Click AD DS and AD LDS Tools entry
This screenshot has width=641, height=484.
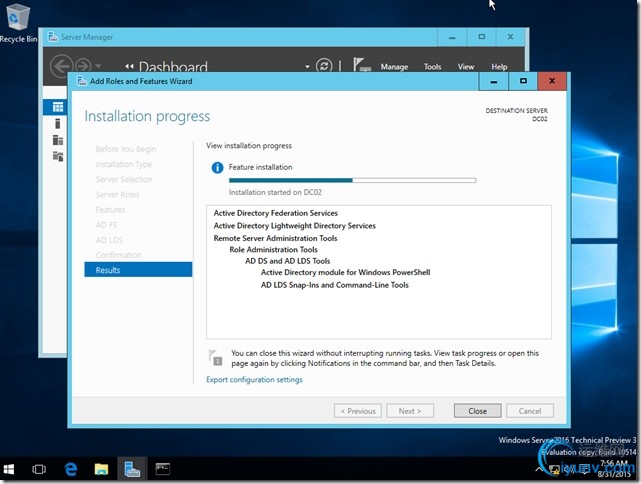coord(287,261)
